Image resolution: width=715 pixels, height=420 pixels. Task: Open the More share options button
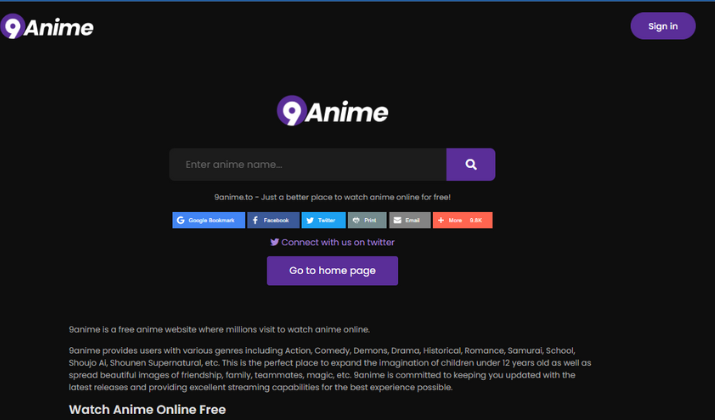point(462,220)
